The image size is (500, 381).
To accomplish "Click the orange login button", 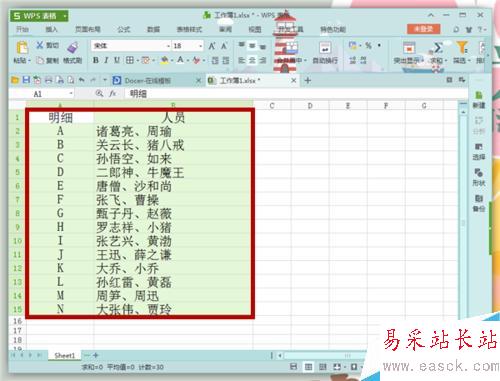I will (423, 29).
